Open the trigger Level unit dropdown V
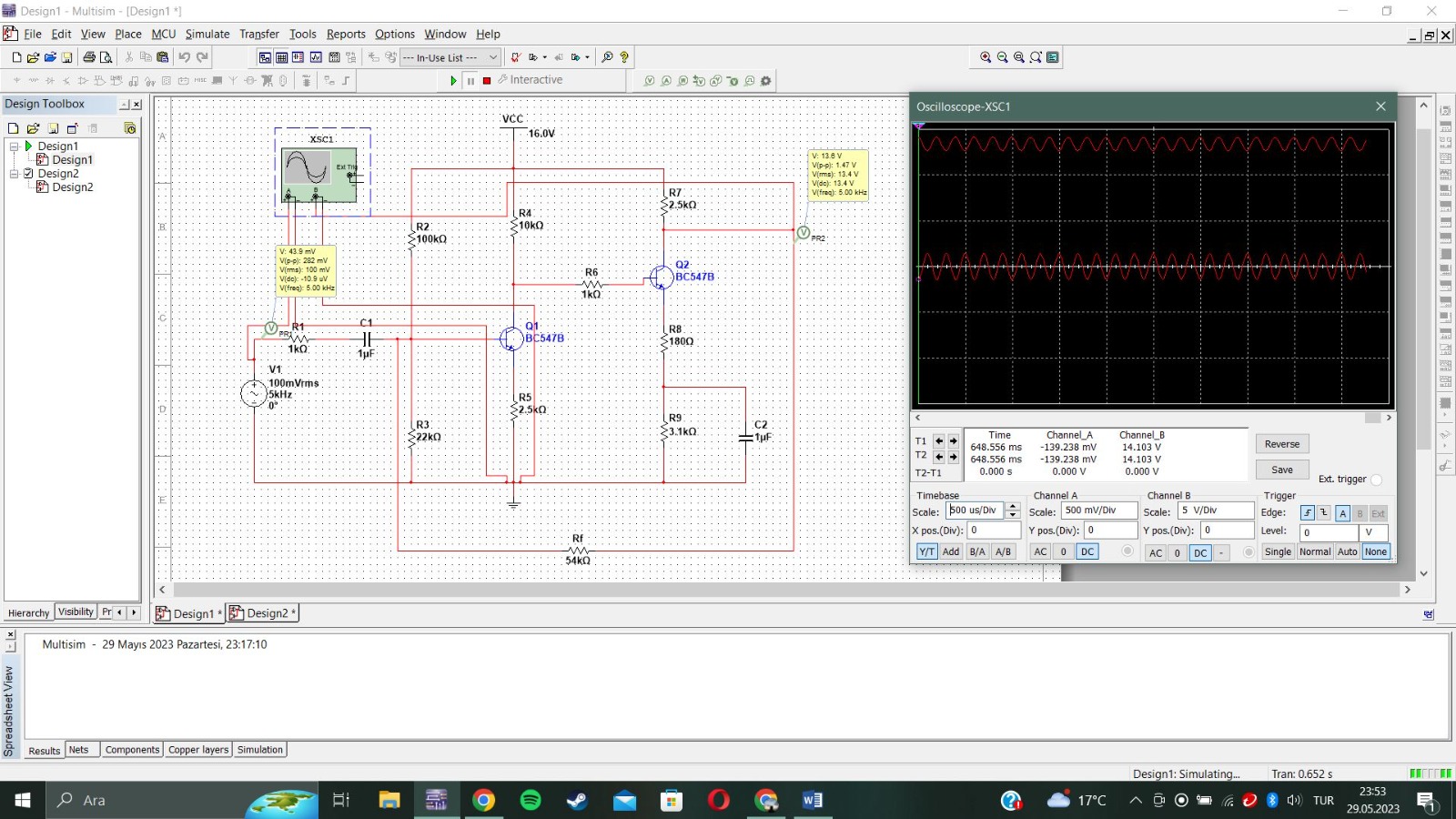 (1373, 533)
